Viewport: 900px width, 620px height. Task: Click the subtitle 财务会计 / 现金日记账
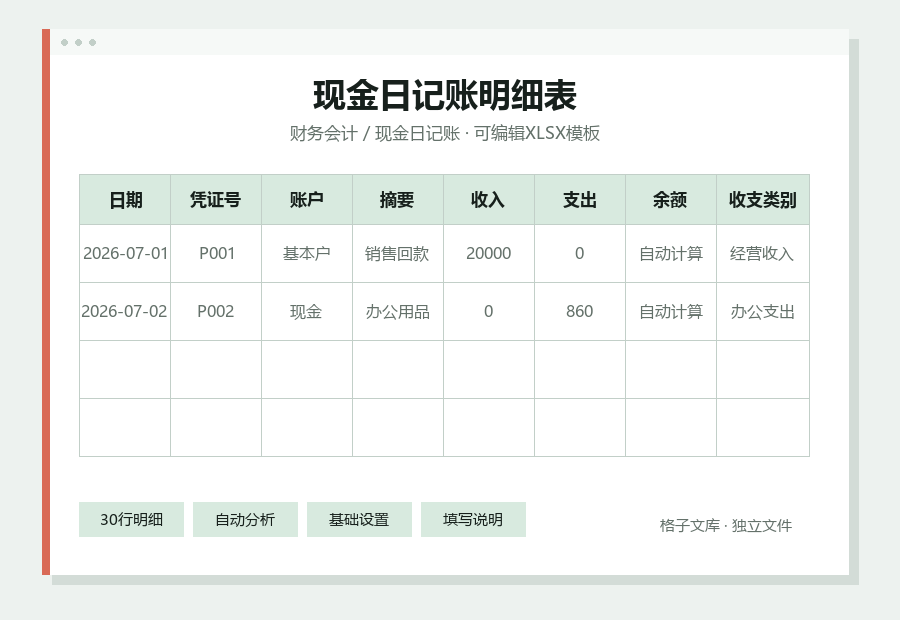click(x=375, y=133)
